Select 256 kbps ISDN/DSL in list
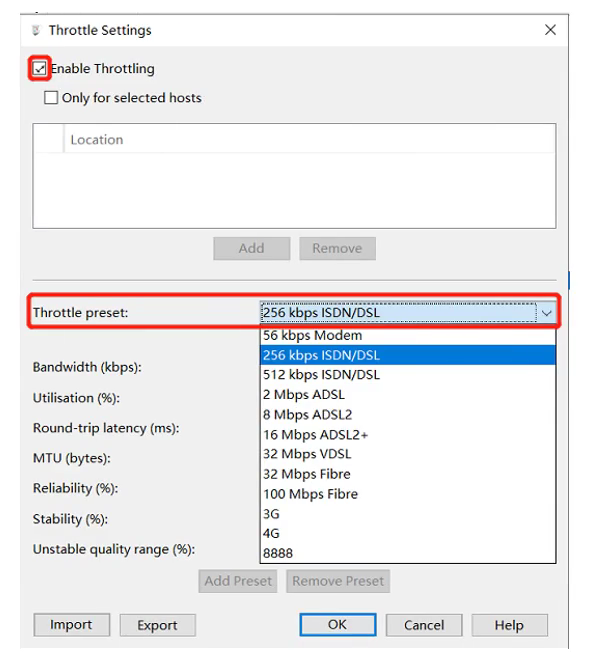The image size is (598, 669). [x=408, y=355]
